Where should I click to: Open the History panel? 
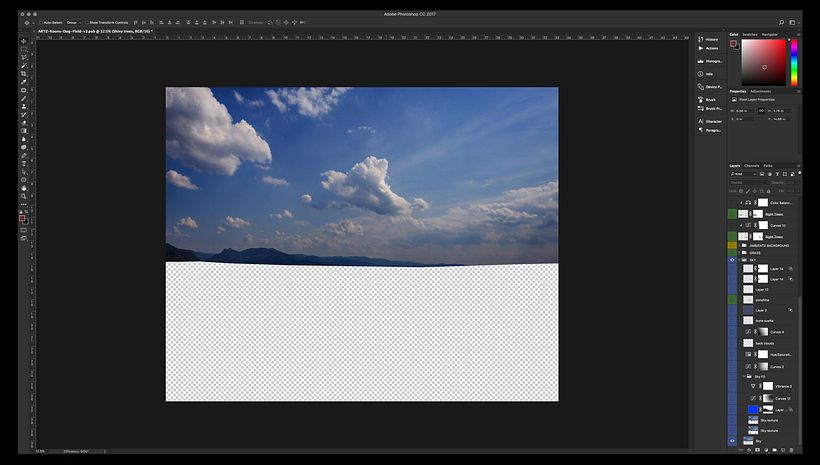click(x=710, y=38)
